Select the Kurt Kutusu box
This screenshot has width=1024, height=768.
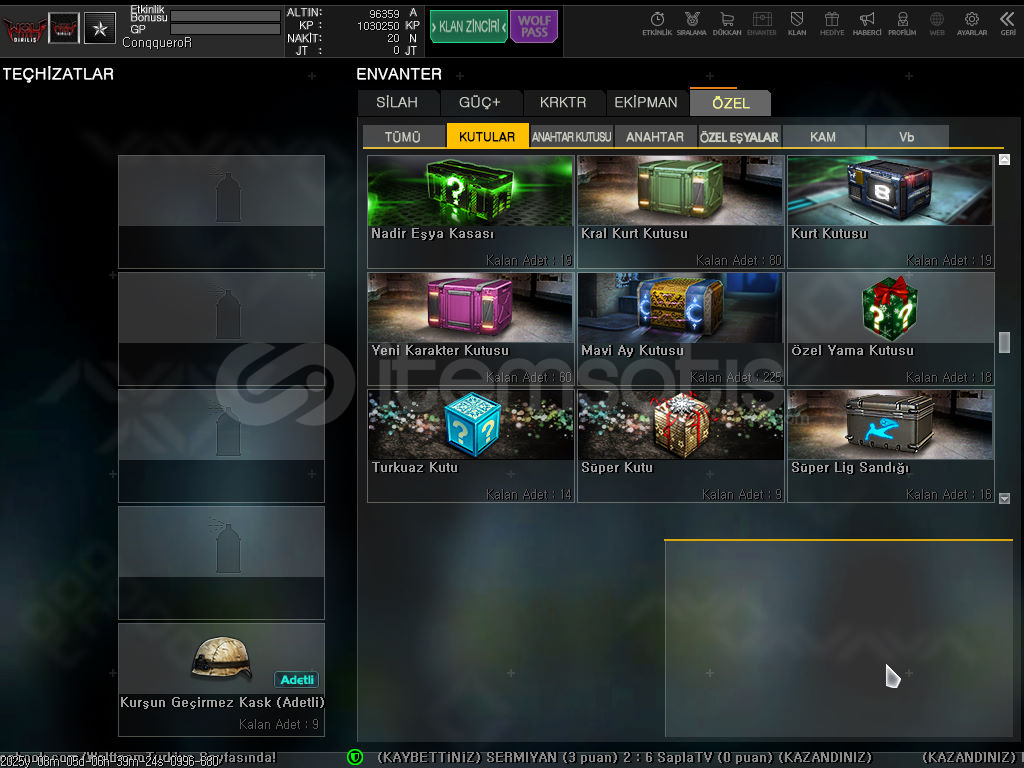(x=891, y=212)
